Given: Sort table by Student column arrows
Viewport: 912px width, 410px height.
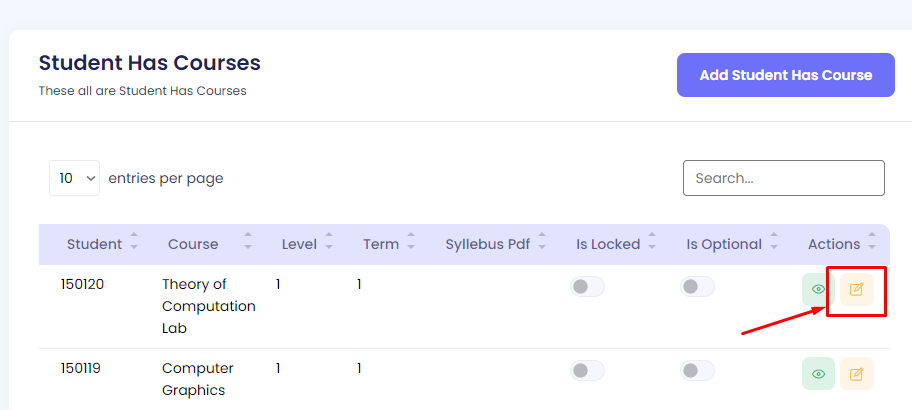Looking at the screenshot, I should pos(134,244).
